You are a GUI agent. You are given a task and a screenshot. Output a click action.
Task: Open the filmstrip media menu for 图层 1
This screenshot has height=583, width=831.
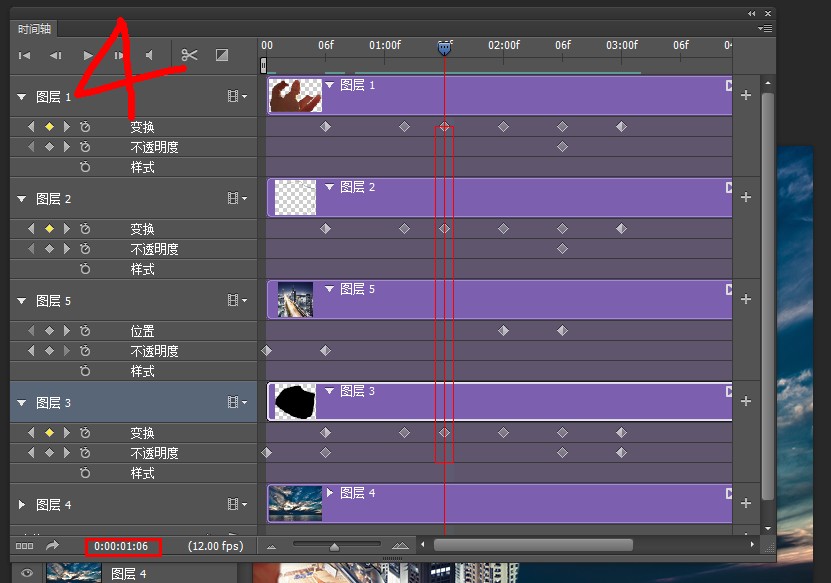pos(237,96)
